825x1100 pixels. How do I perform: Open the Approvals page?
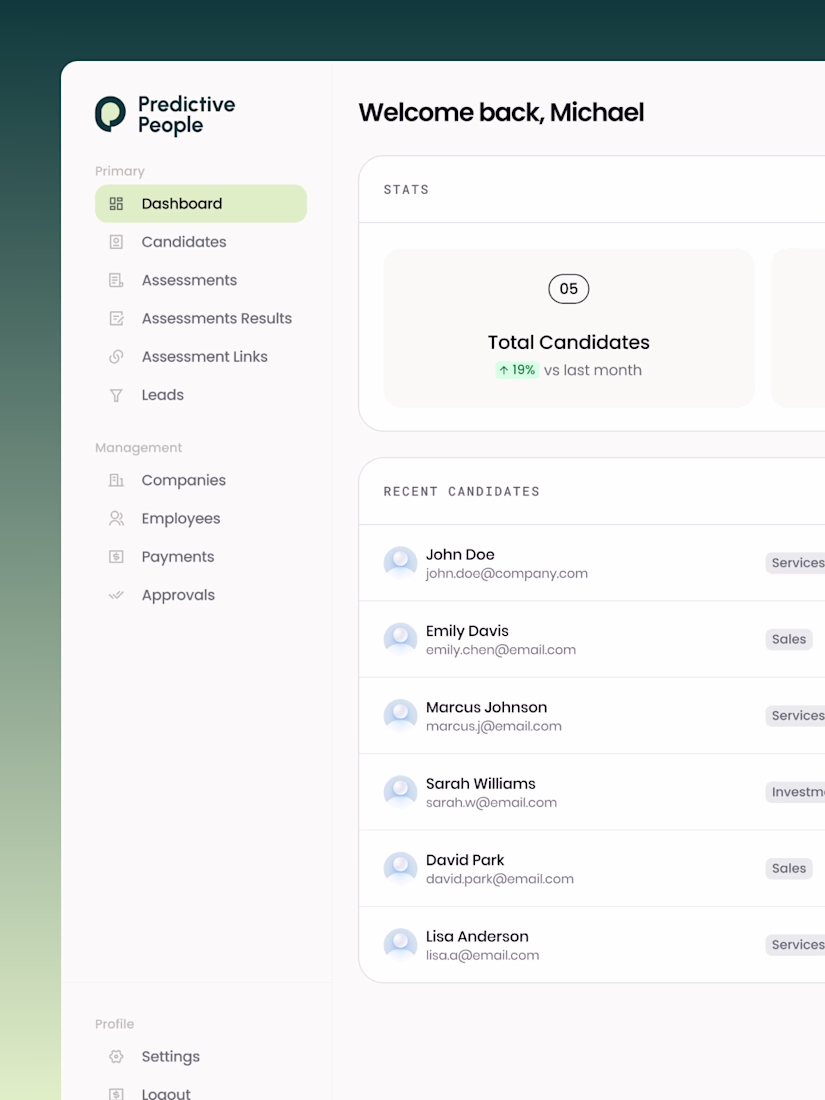pyautogui.click(x=201, y=595)
